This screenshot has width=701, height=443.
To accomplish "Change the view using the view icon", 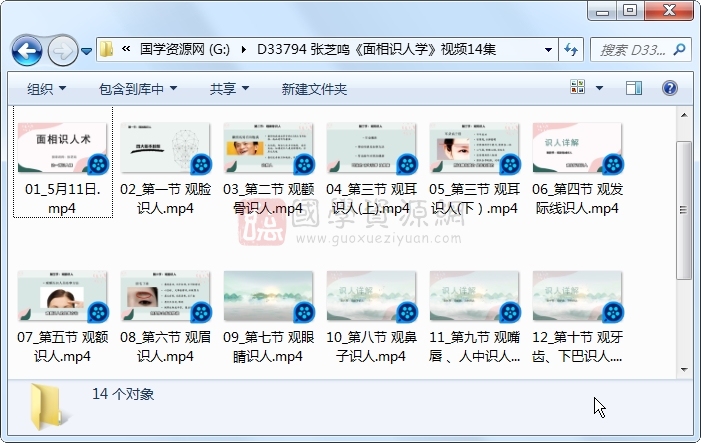I will (x=578, y=87).
